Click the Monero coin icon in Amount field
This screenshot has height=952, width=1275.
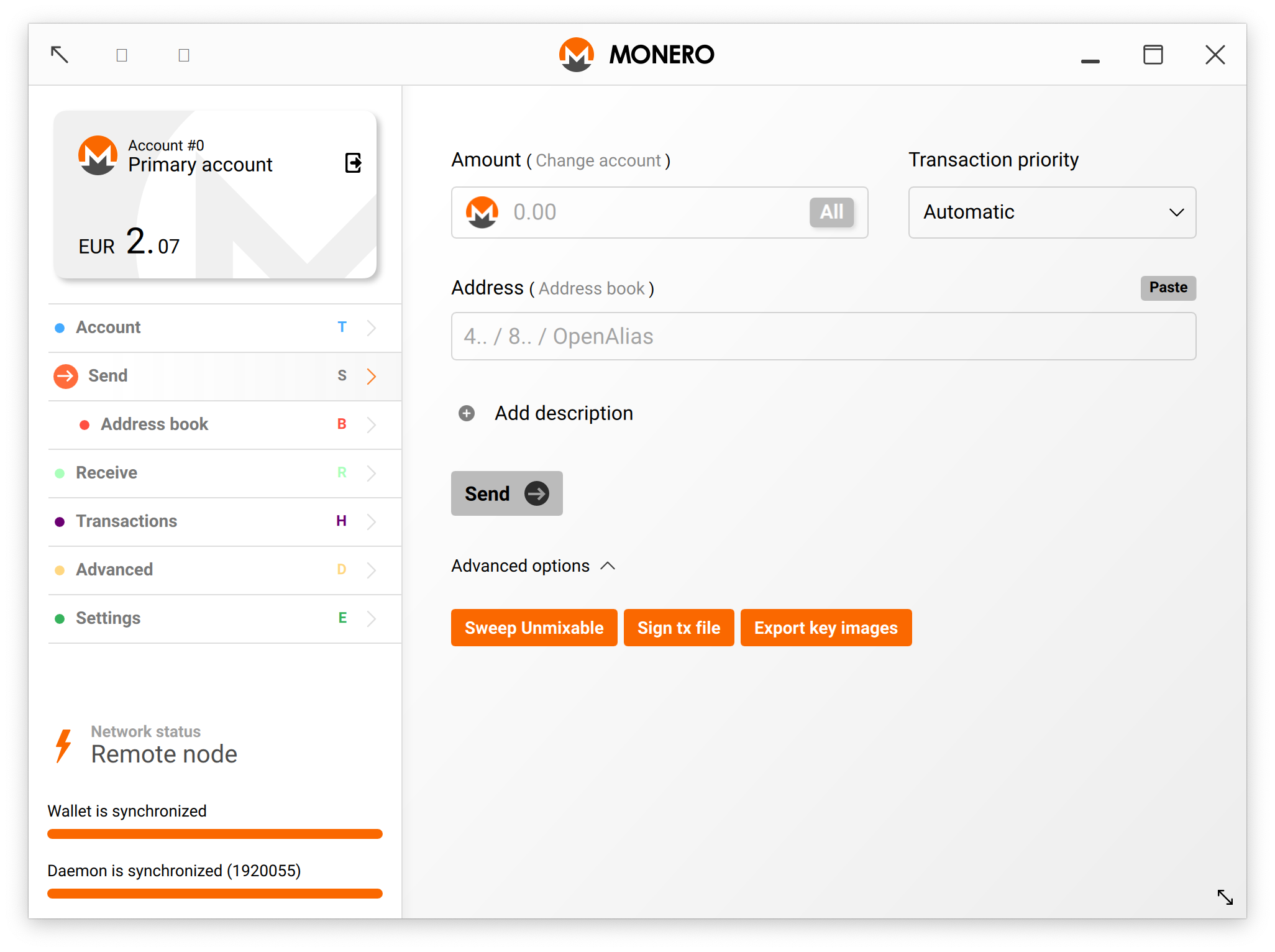482,212
